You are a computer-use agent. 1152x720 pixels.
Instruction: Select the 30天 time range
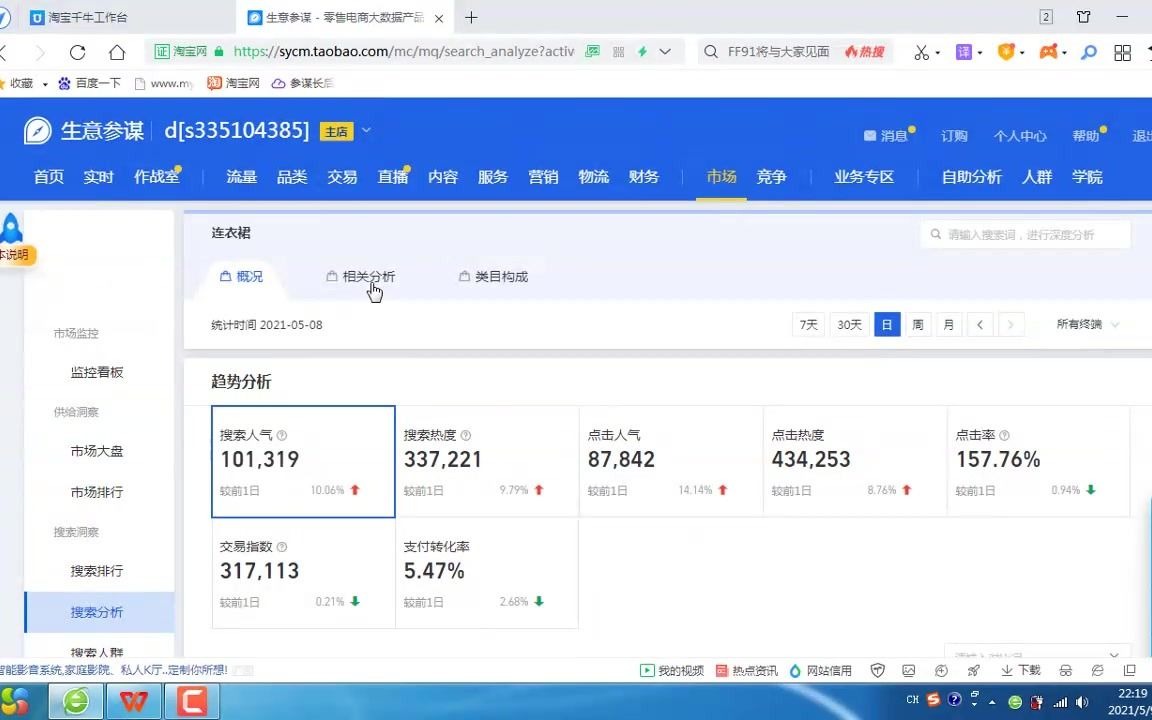848,324
